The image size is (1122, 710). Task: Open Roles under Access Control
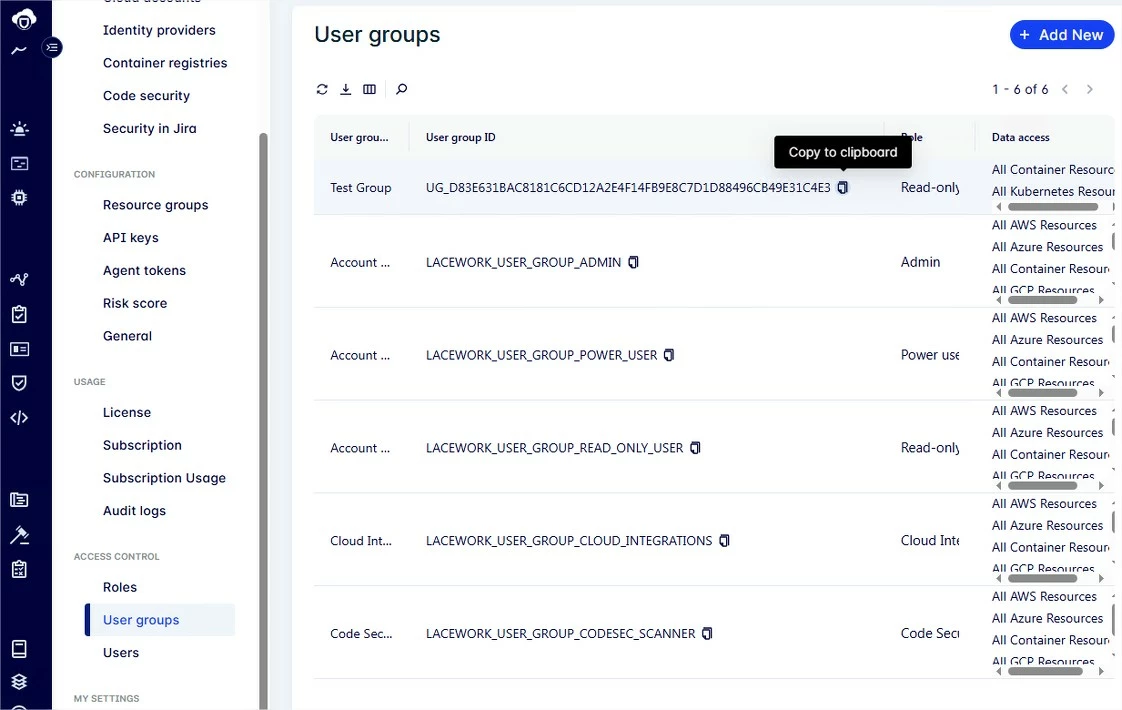pyautogui.click(x=119, y=587)
